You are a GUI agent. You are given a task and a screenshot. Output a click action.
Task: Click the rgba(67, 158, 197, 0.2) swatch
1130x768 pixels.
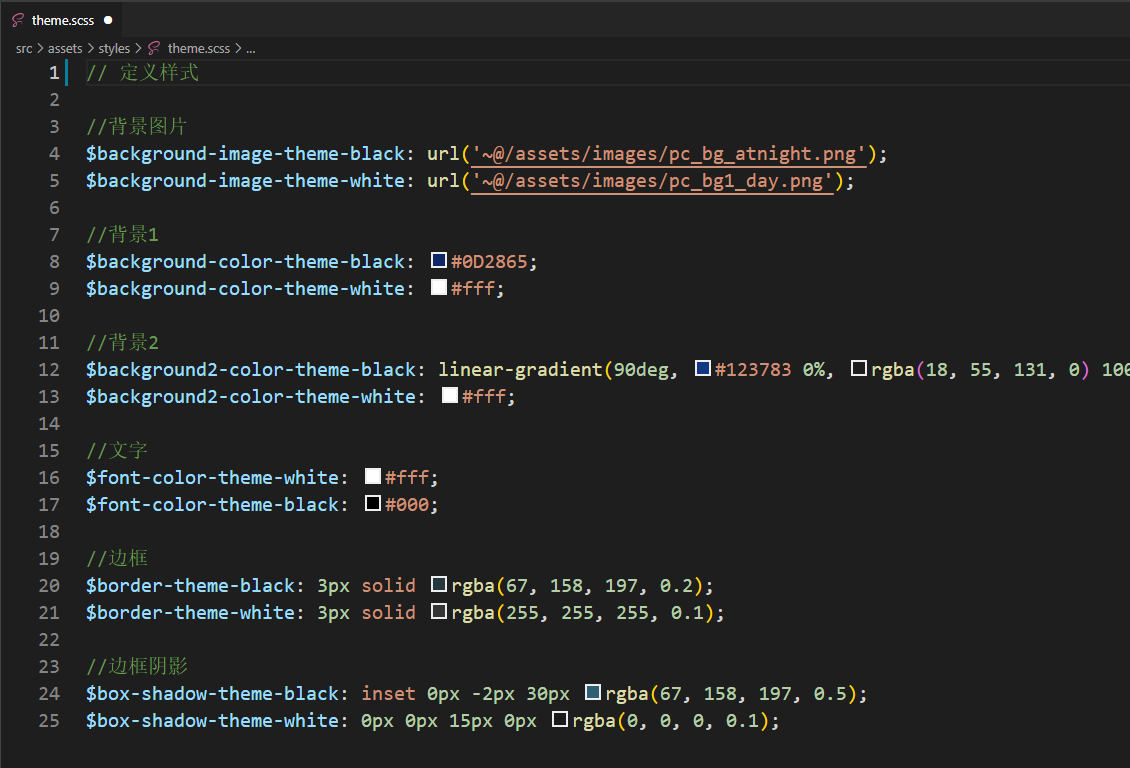click(439, 584)
